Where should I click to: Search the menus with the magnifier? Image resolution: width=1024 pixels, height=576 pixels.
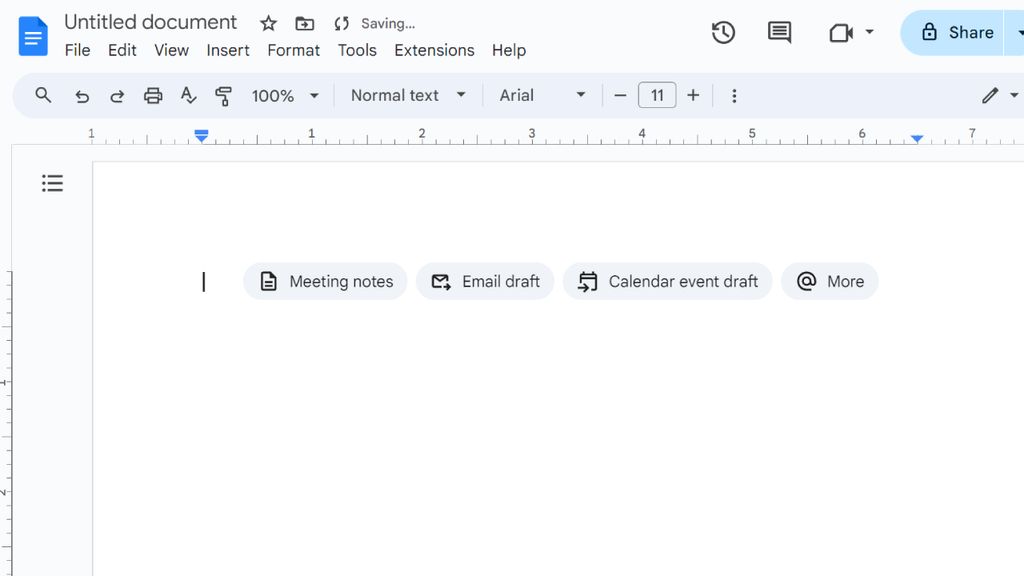[43, 95]
